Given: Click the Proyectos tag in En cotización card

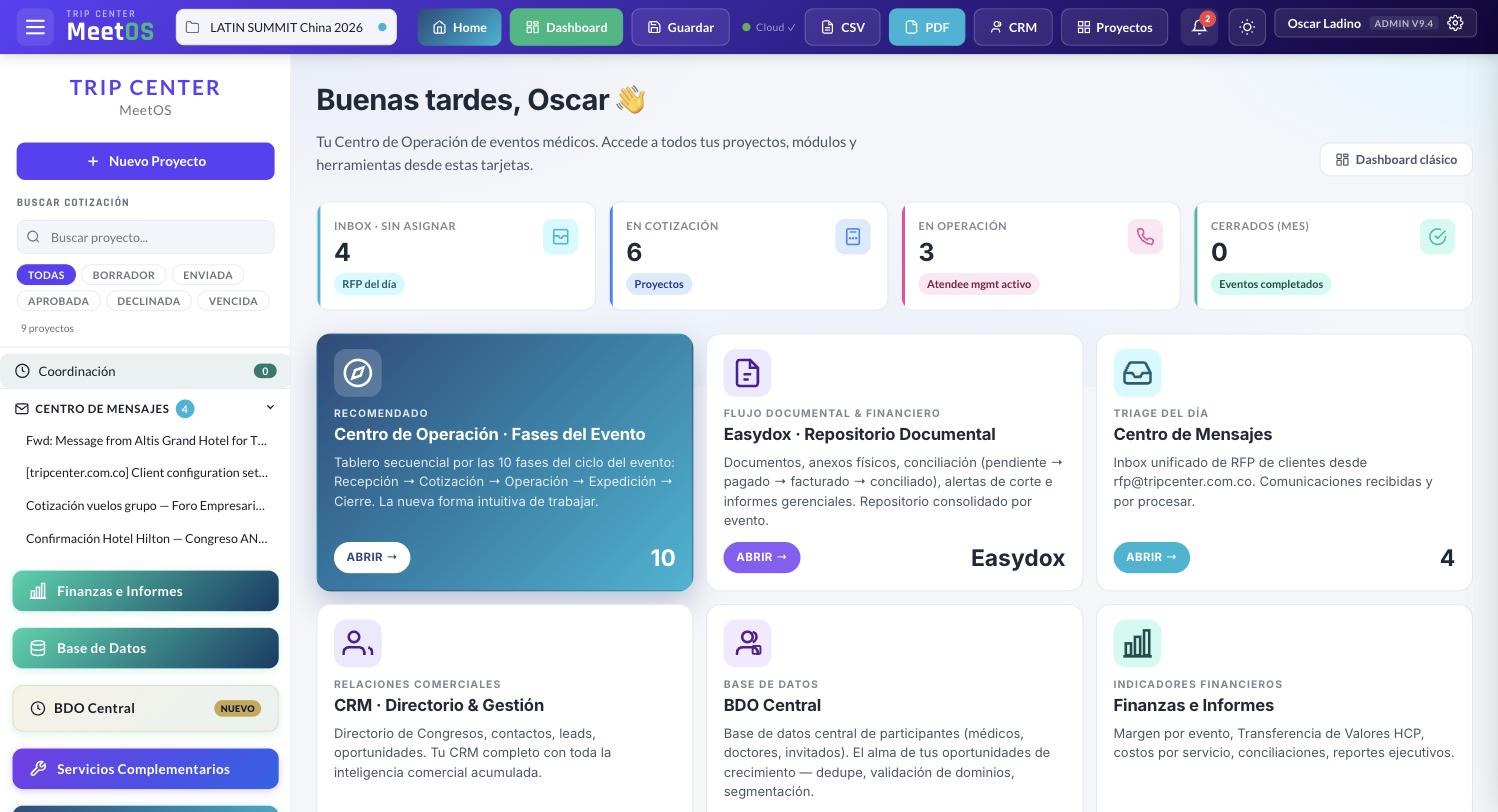Looking at the screenshot, I should click(x=659, y=284).
